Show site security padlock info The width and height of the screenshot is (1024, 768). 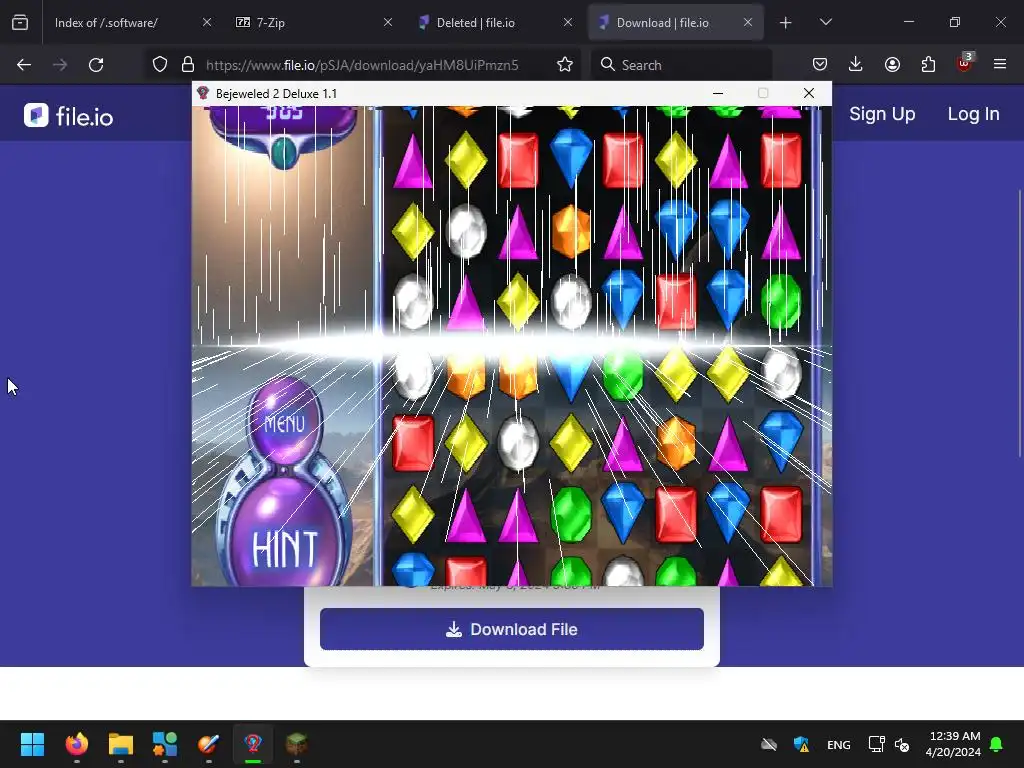coord(188,65)
